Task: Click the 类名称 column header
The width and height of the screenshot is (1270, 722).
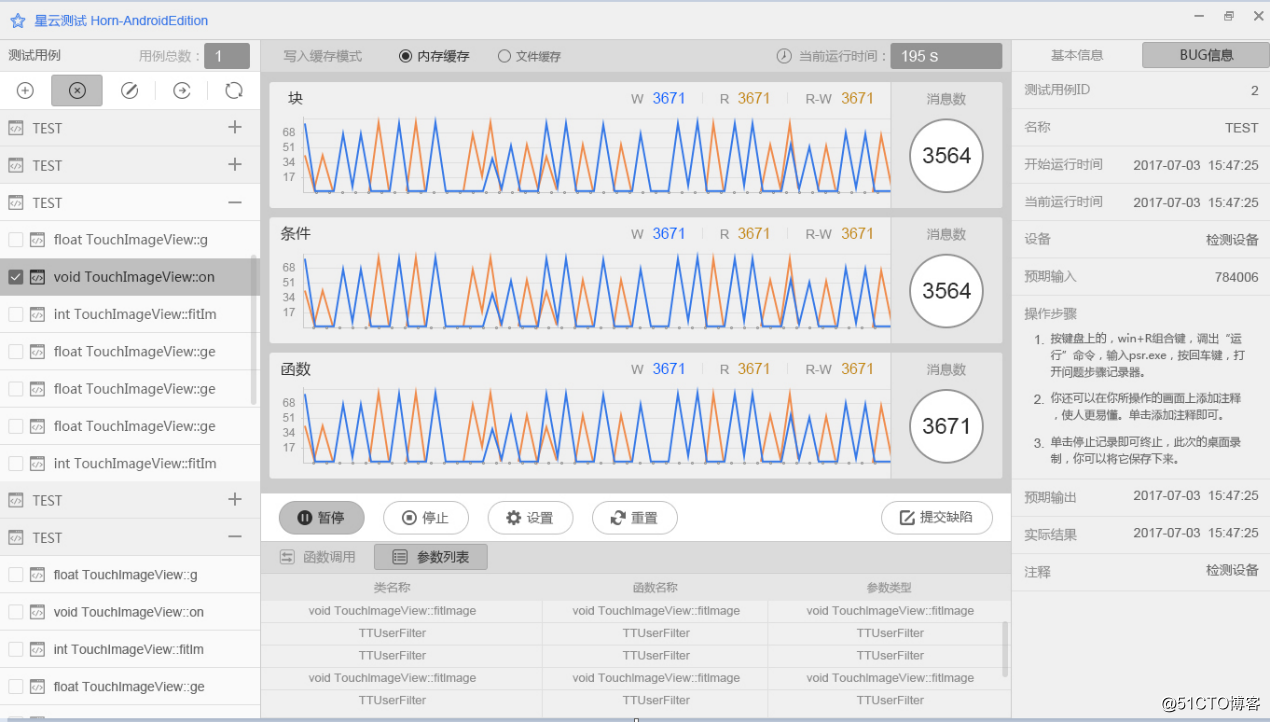Action: [x=392, y=587]
